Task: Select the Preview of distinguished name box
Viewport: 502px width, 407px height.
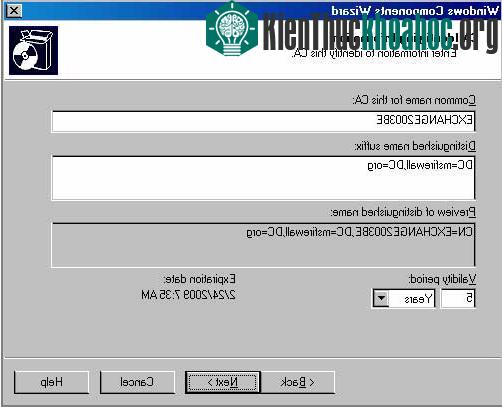Action: 263,245
